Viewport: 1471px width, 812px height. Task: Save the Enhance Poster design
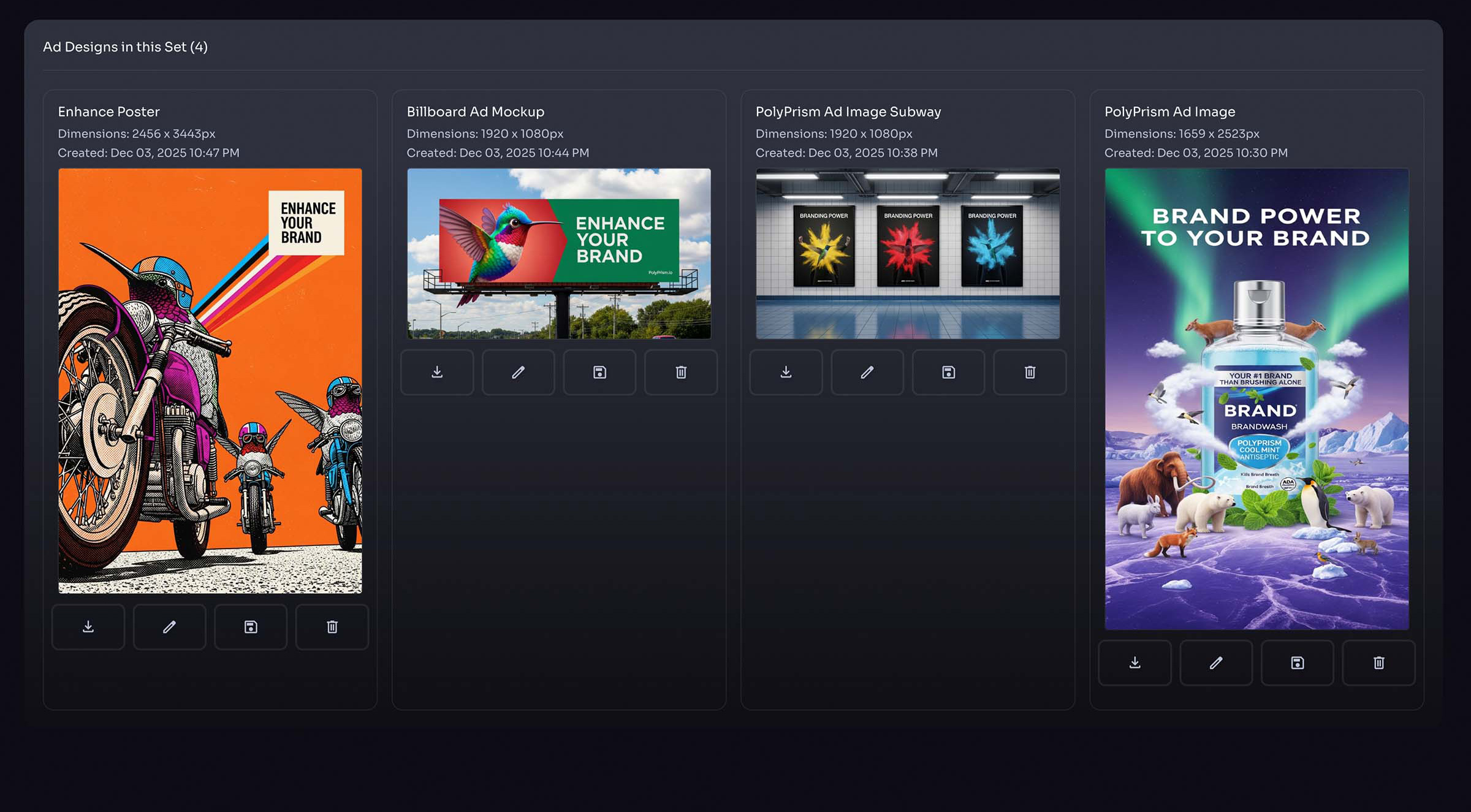coord(251,626)
